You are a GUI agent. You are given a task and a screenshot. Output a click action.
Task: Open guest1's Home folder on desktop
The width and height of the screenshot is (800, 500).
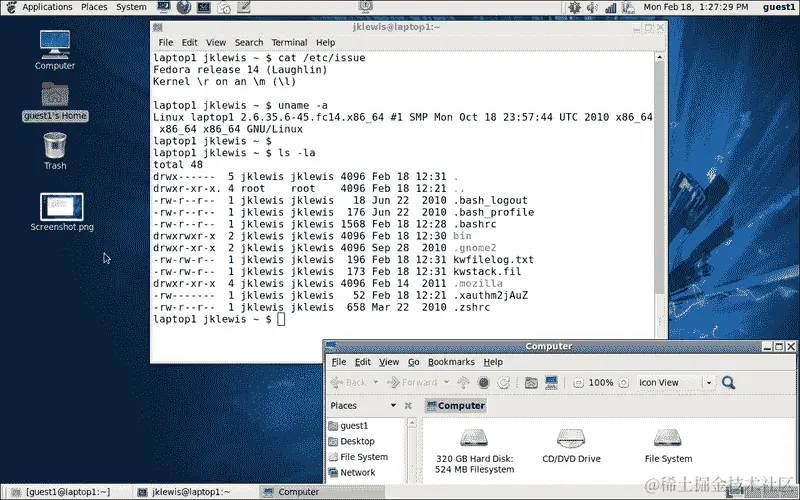pyautogui.click(x=55, y=101)
